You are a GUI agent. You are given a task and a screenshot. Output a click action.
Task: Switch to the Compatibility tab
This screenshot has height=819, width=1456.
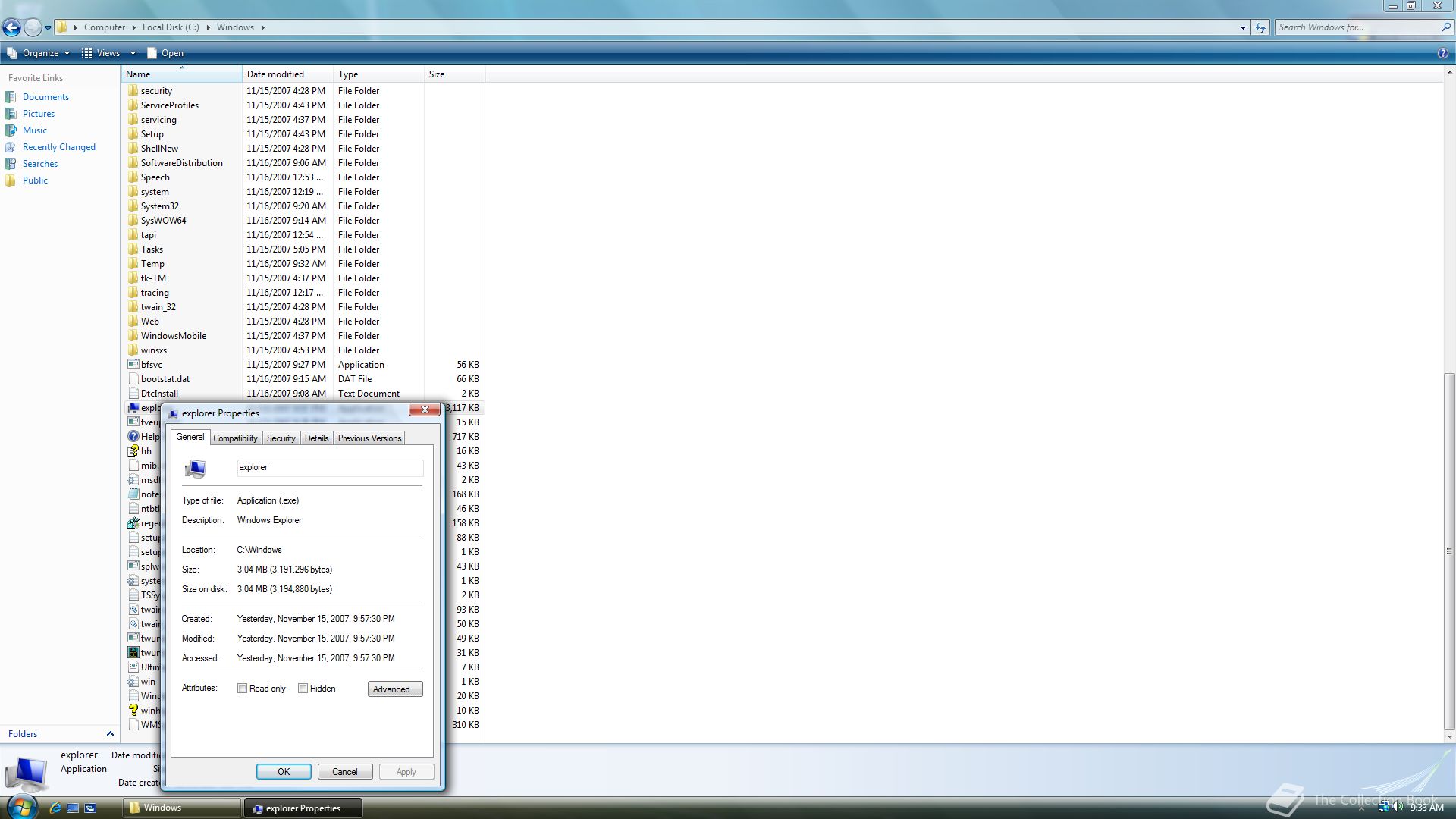pyautogui.click(x=235, y=438)
